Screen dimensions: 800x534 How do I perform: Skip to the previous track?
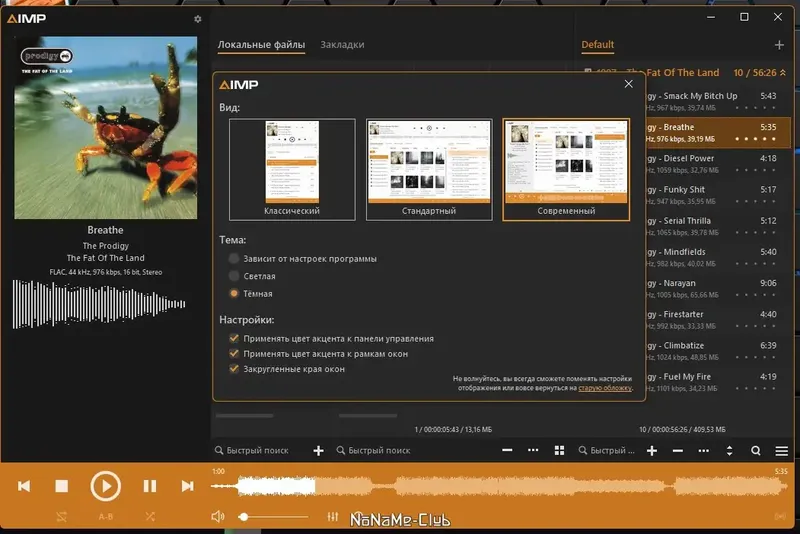point(24,486)
